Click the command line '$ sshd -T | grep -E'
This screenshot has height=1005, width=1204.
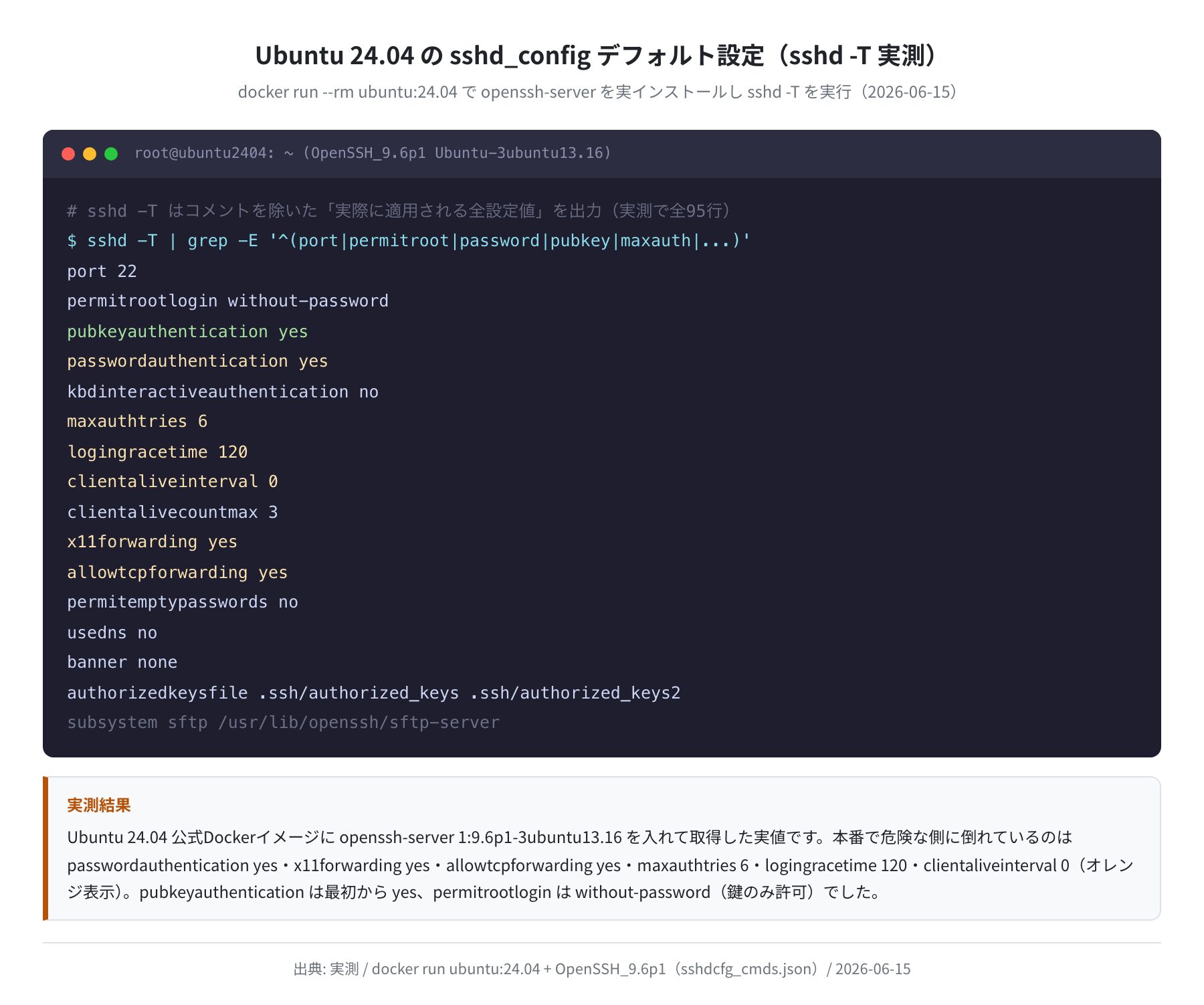409,241
